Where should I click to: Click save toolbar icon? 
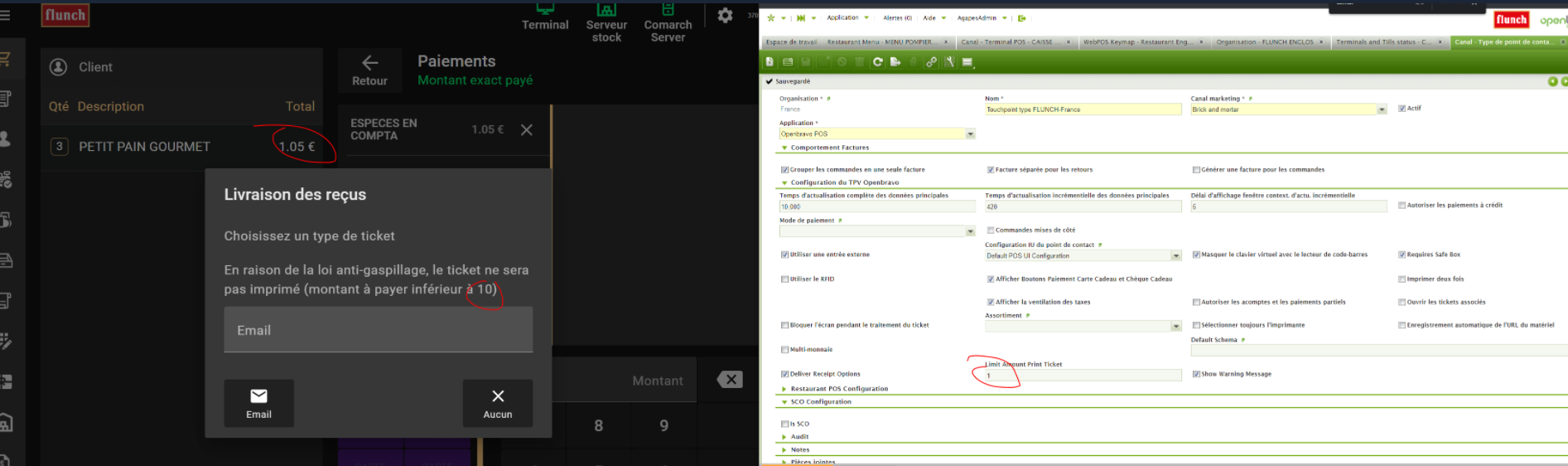[805, 61]
